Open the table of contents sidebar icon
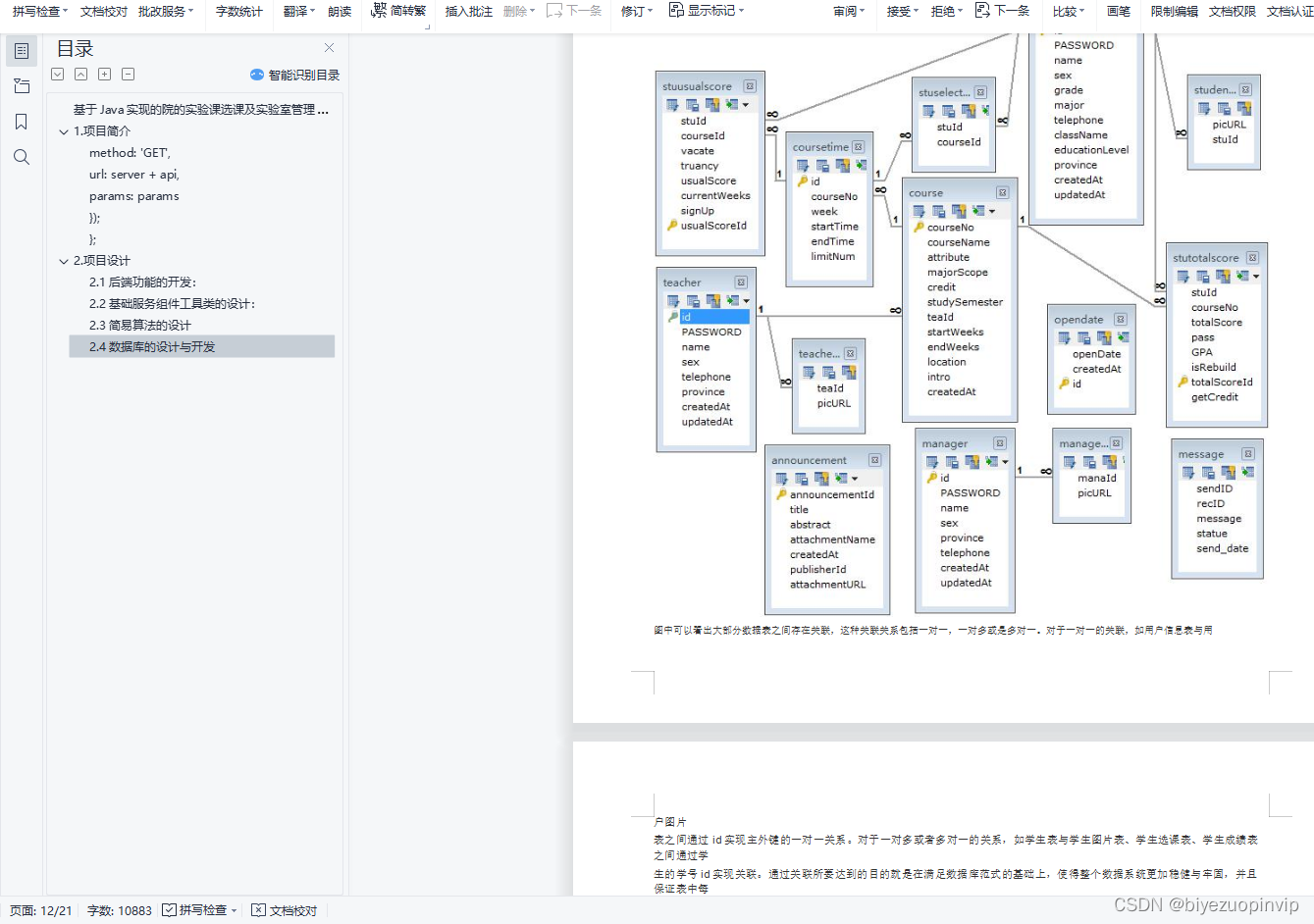 click(x=22, y=51)
